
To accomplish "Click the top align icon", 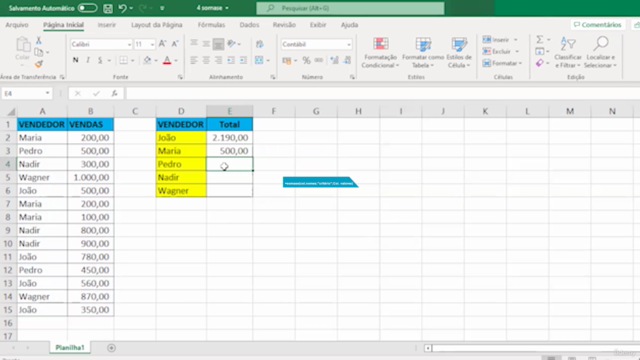I will click(194, 44).
